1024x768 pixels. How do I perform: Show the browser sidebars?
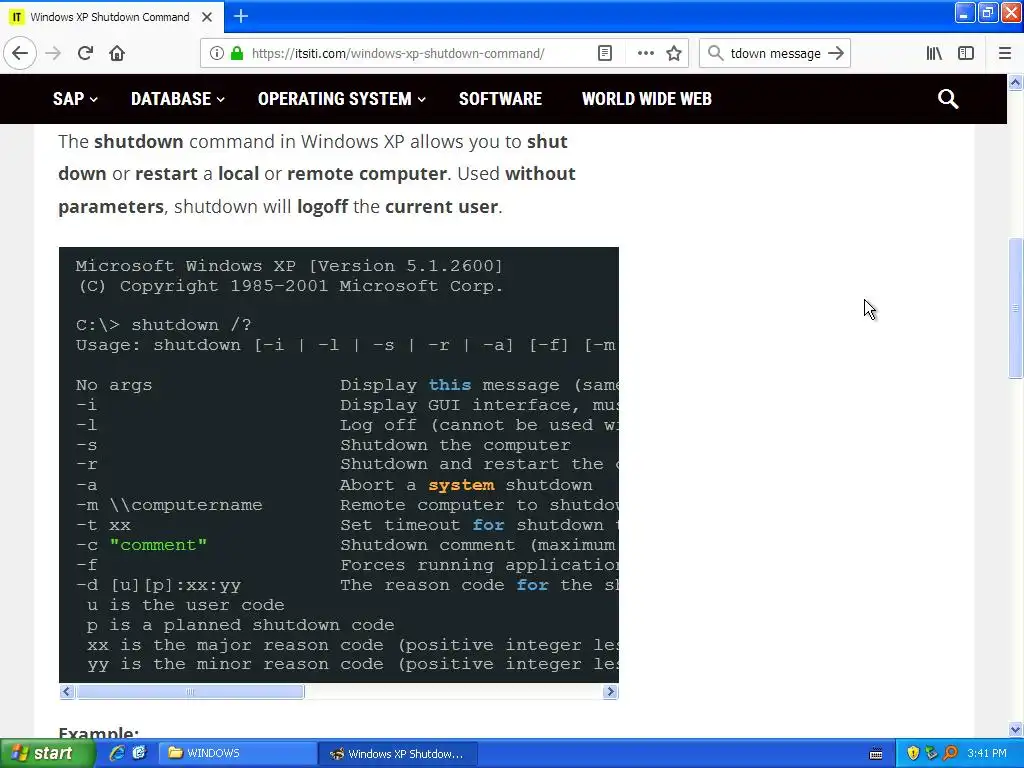tap(966, 53)
